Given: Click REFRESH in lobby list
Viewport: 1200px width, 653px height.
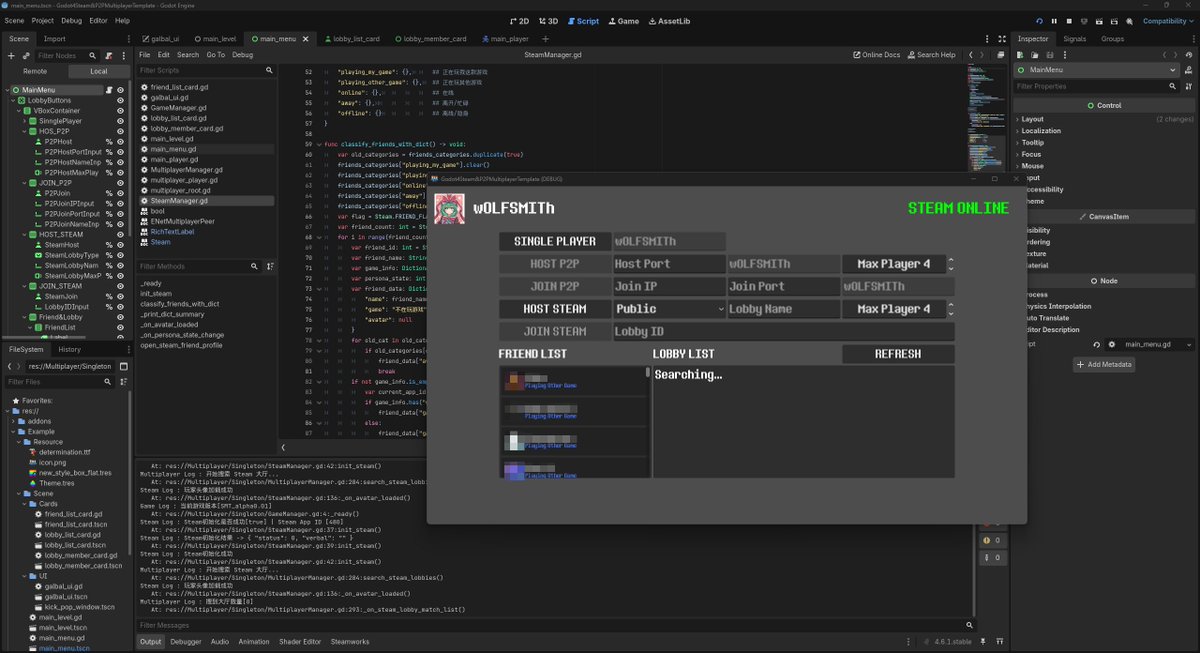Looking at the screenshot, I should pos(898,354).
